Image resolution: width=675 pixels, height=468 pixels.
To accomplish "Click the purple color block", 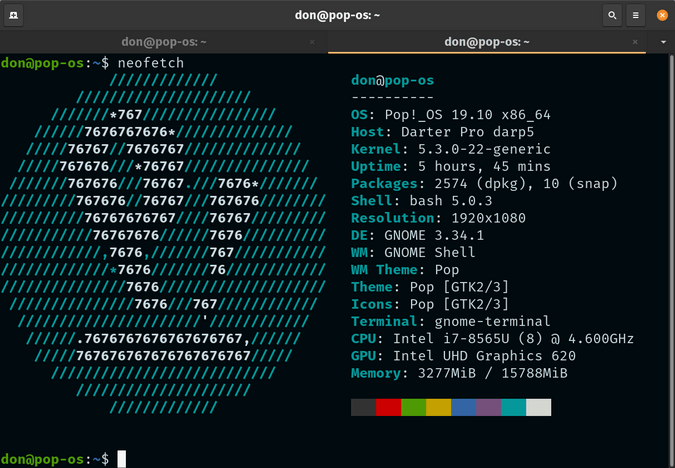I will (489, 408).
